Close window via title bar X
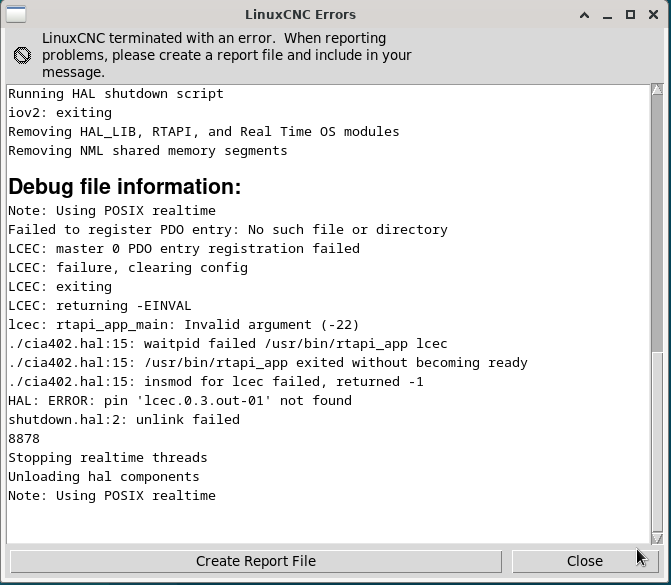Image resolution: width=671 pixels, height=585 pixels. pyautogui.click(x=653, y=15)
